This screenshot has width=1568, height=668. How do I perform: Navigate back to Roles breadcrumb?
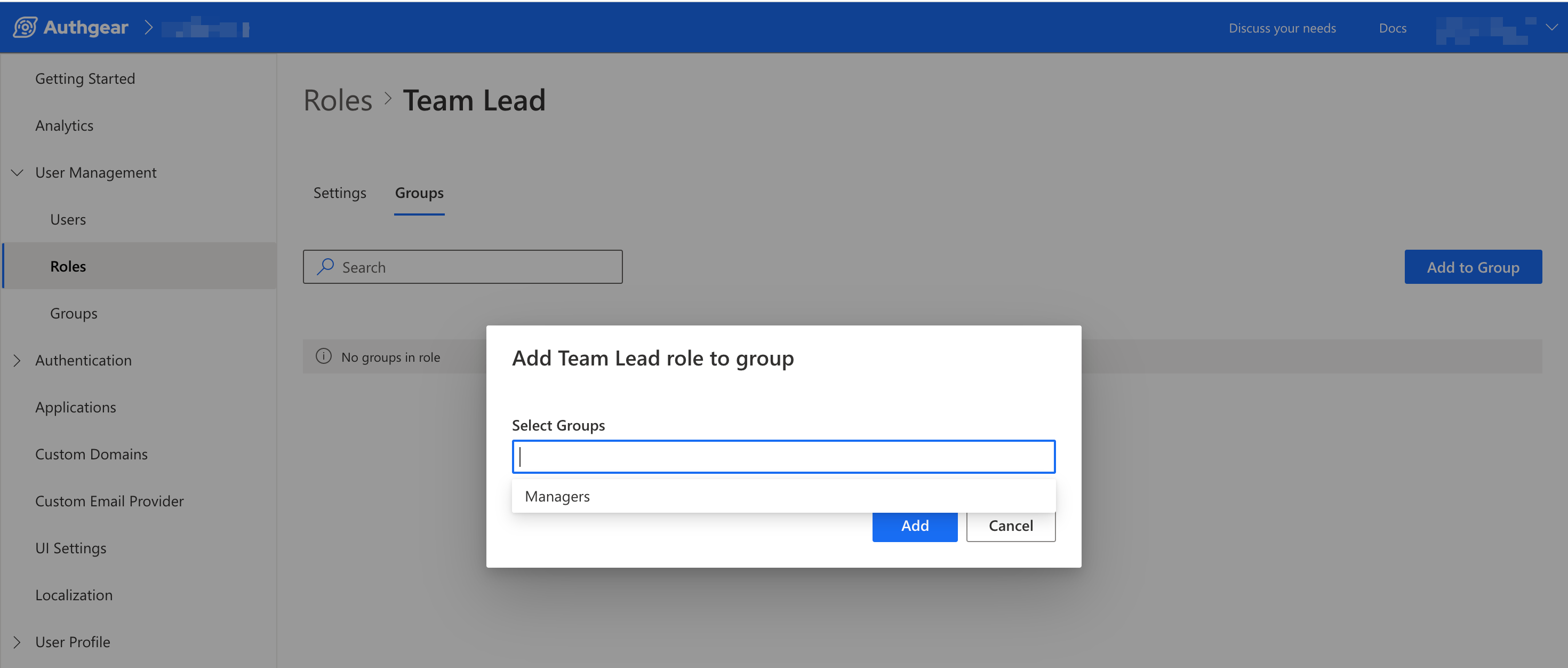[x=337, y=100]
